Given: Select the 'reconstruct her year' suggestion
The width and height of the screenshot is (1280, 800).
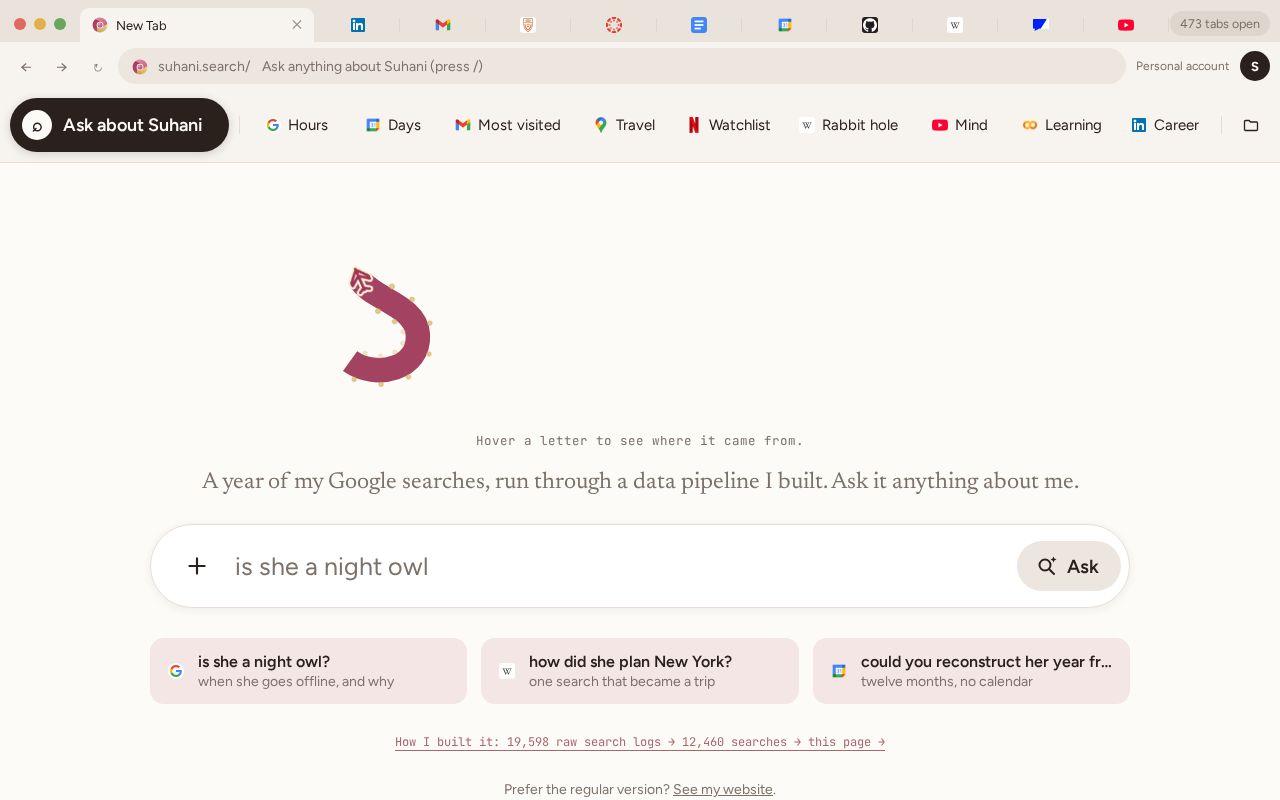Looking at the screenshot, I should 971,671.
